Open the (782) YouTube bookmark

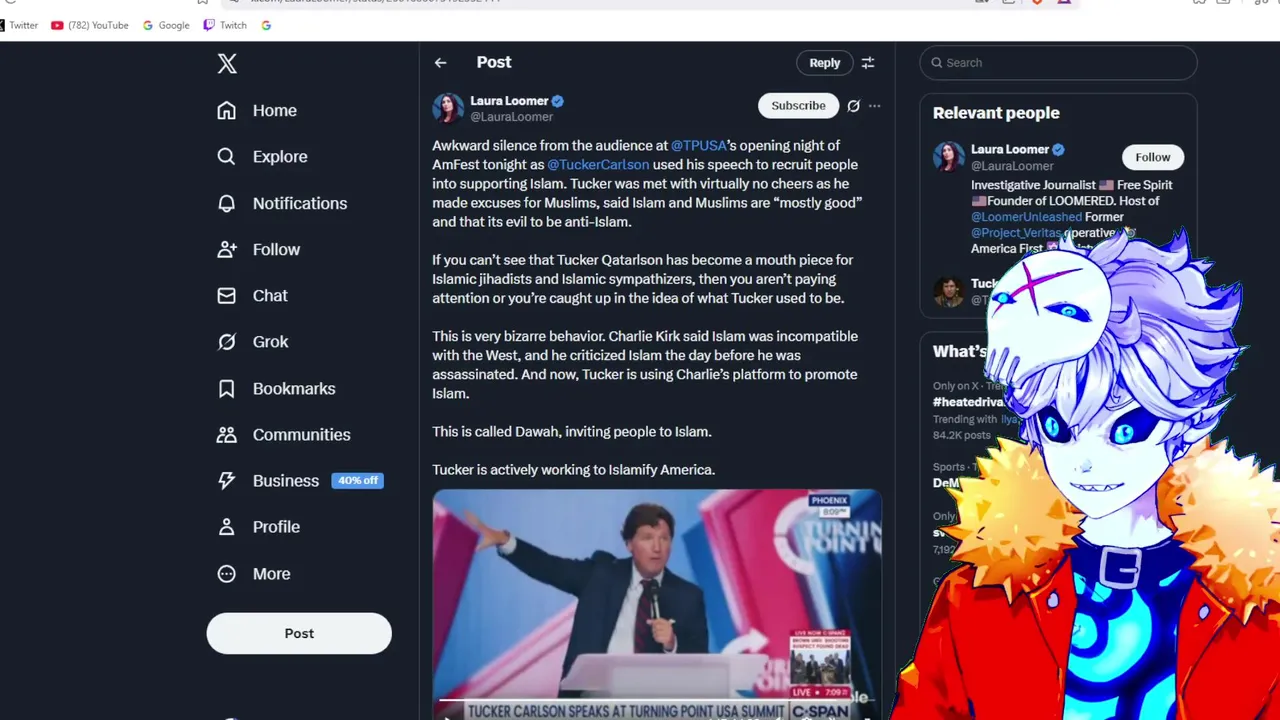tap(89, 25)
